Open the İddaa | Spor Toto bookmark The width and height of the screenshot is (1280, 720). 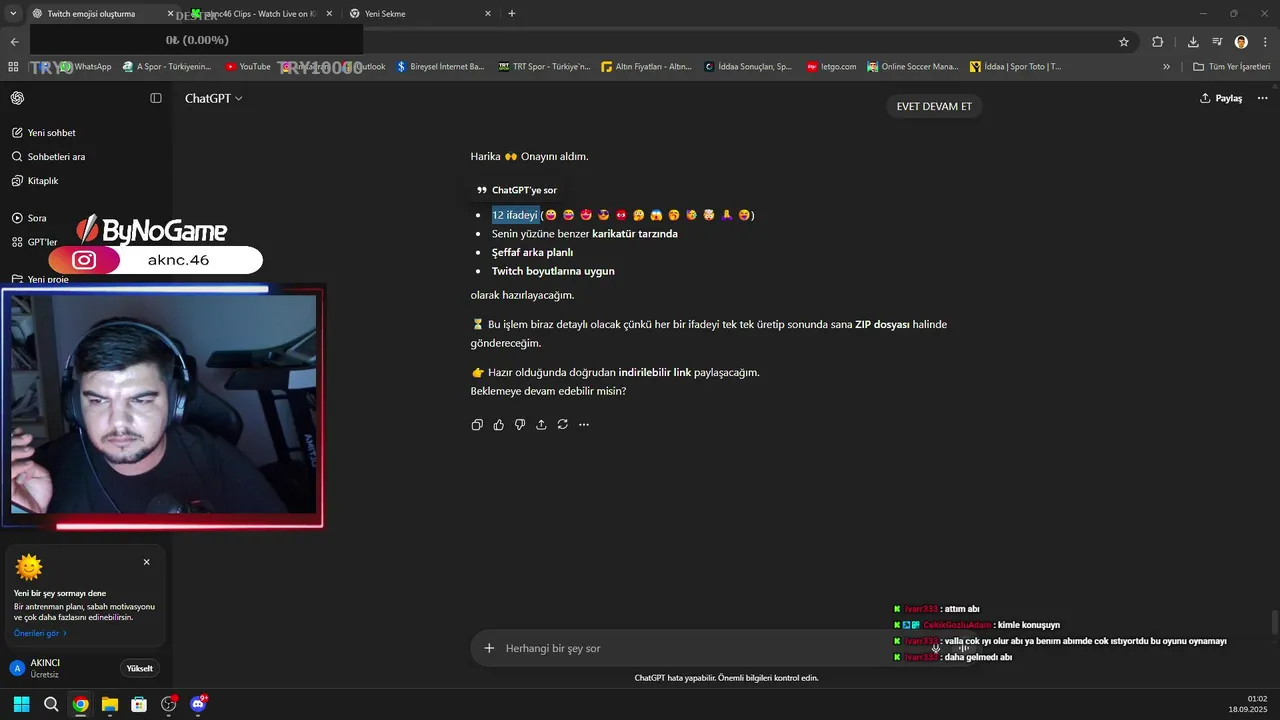click(x=1015, y=67)
